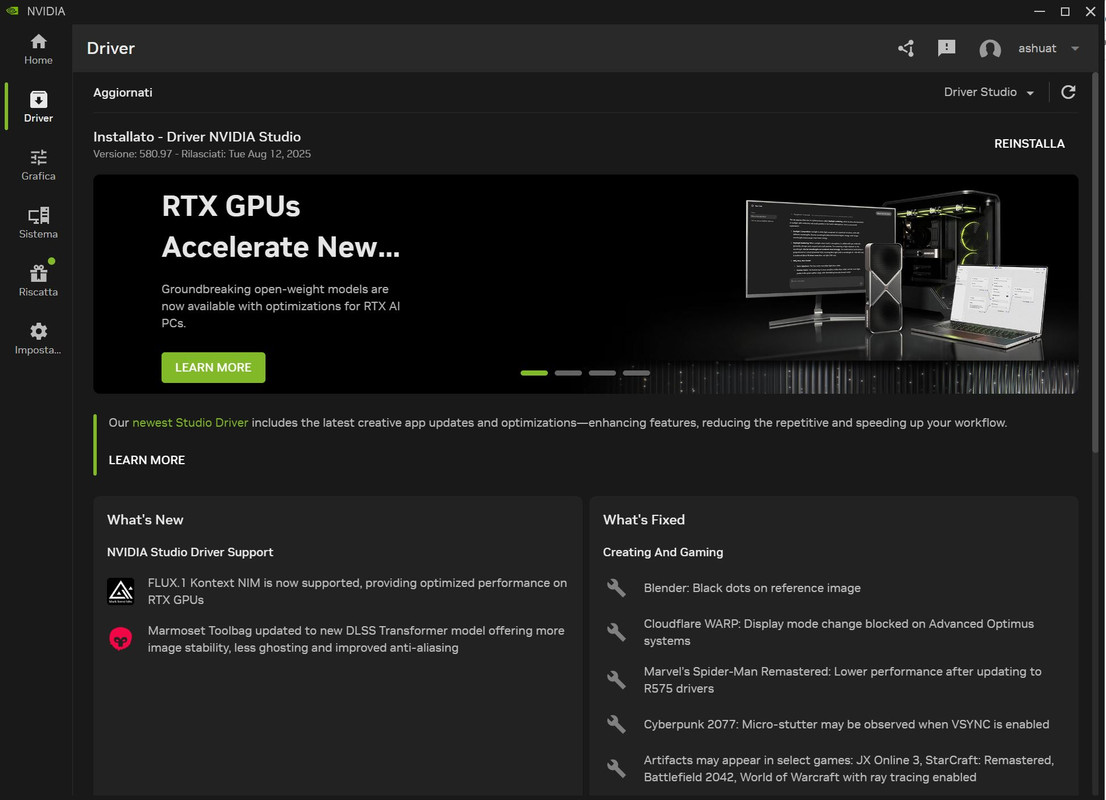The image size is (1106, 800).
Task: Click the vertical scrollbar thumb
Action: (1095, 262)
